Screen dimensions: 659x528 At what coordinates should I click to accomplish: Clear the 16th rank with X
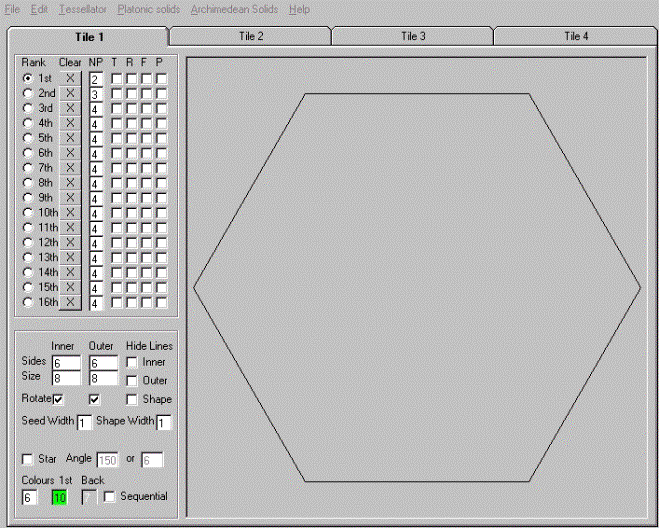(x=70, y=302)
